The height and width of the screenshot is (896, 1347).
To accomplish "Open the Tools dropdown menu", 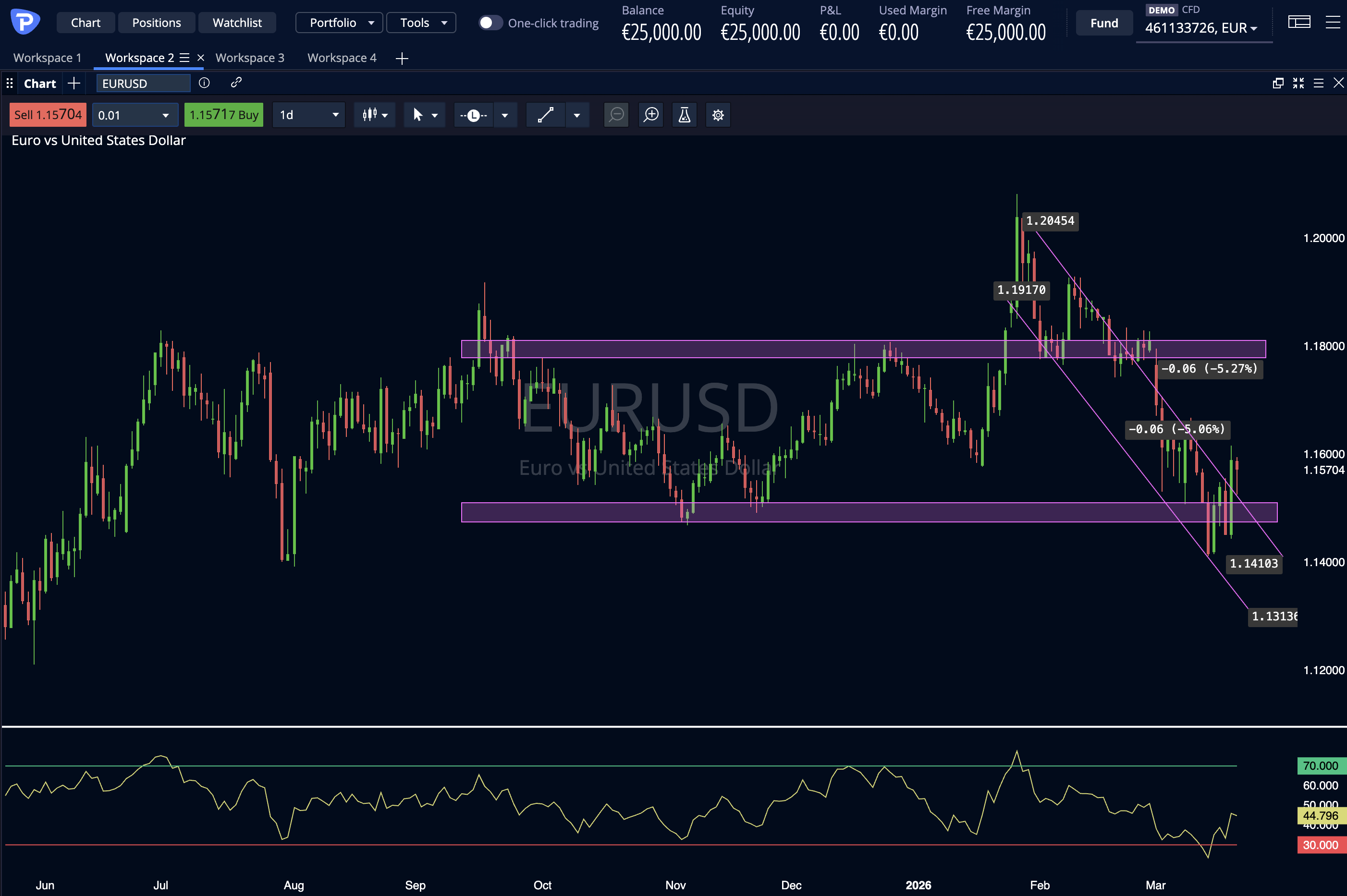I will coord(421,22).
